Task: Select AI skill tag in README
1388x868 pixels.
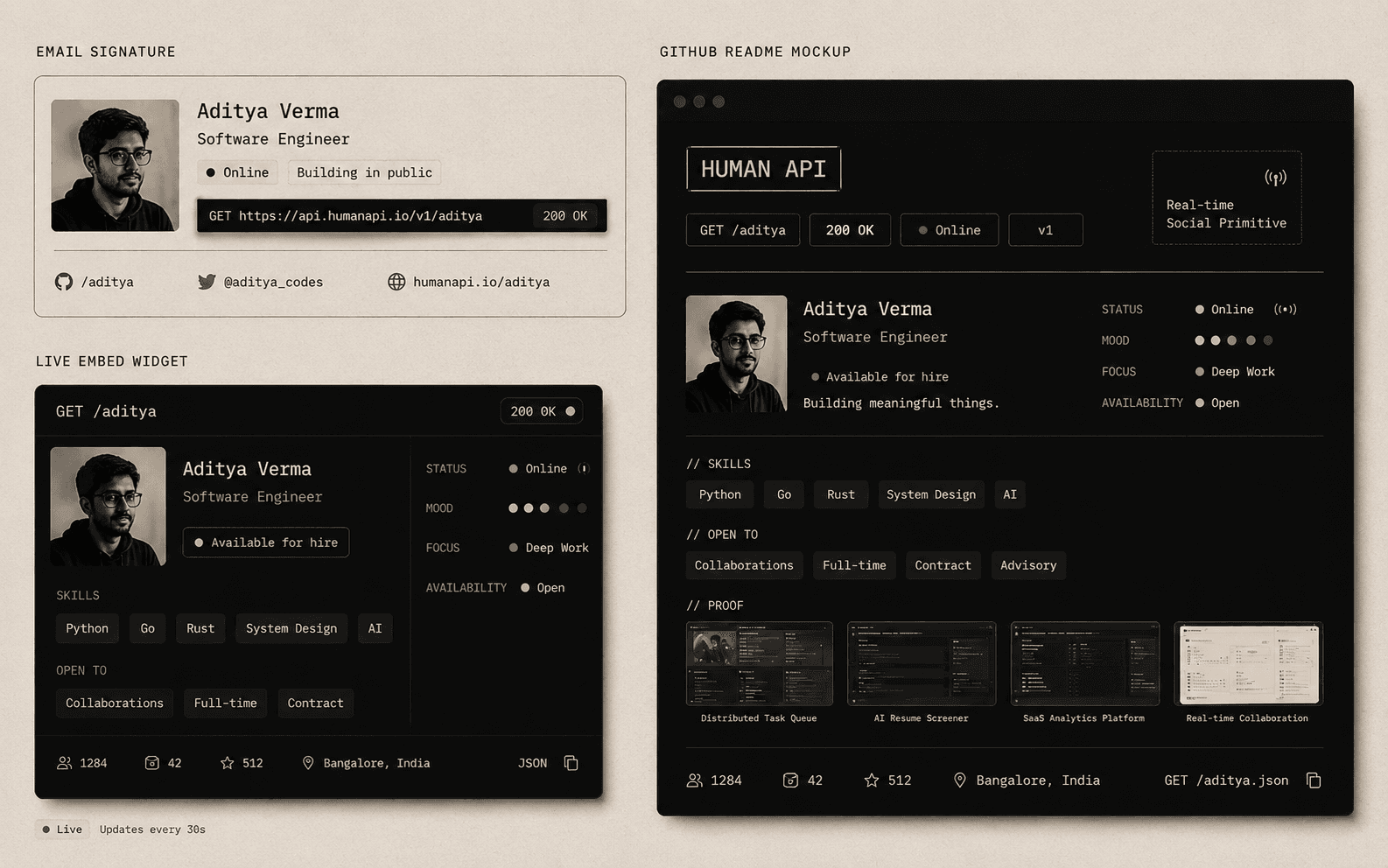Action: (x=1010, y=494)
